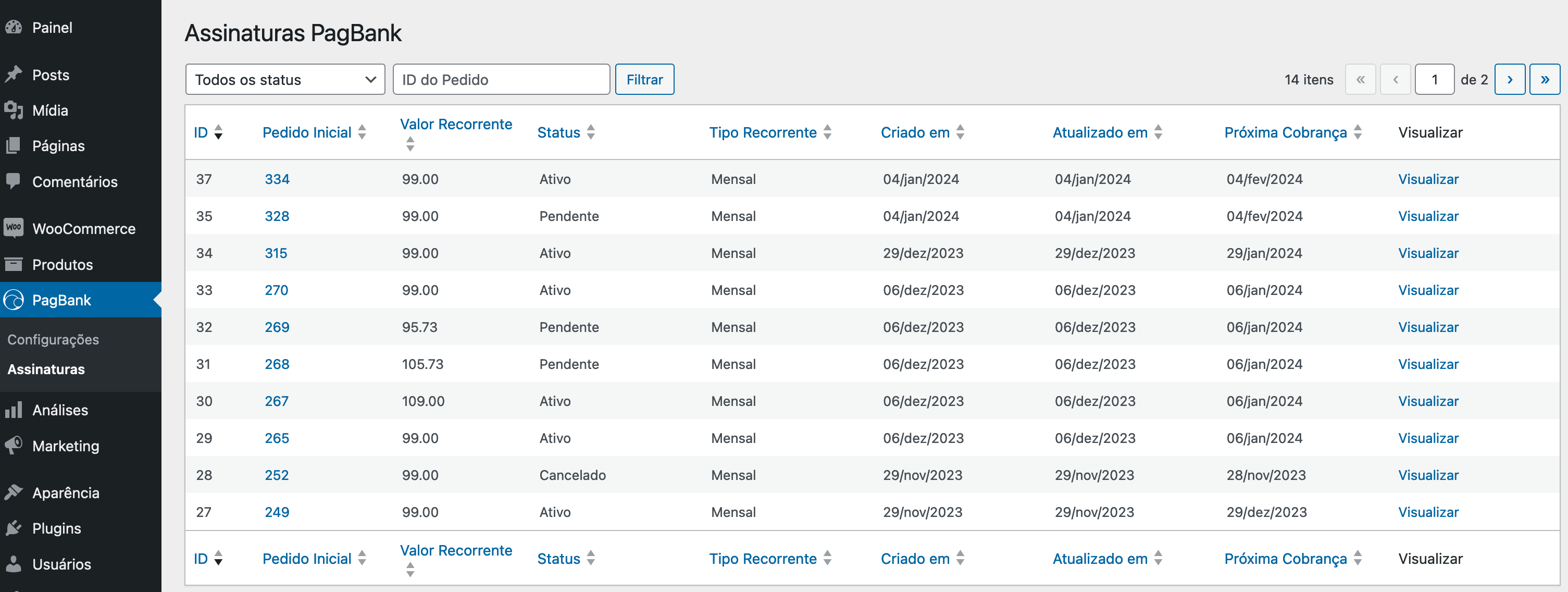This screenshot has height=592, width=1568.
Task: Click sort arrows under Valor Recorrente header
Action: click(410, 144)
